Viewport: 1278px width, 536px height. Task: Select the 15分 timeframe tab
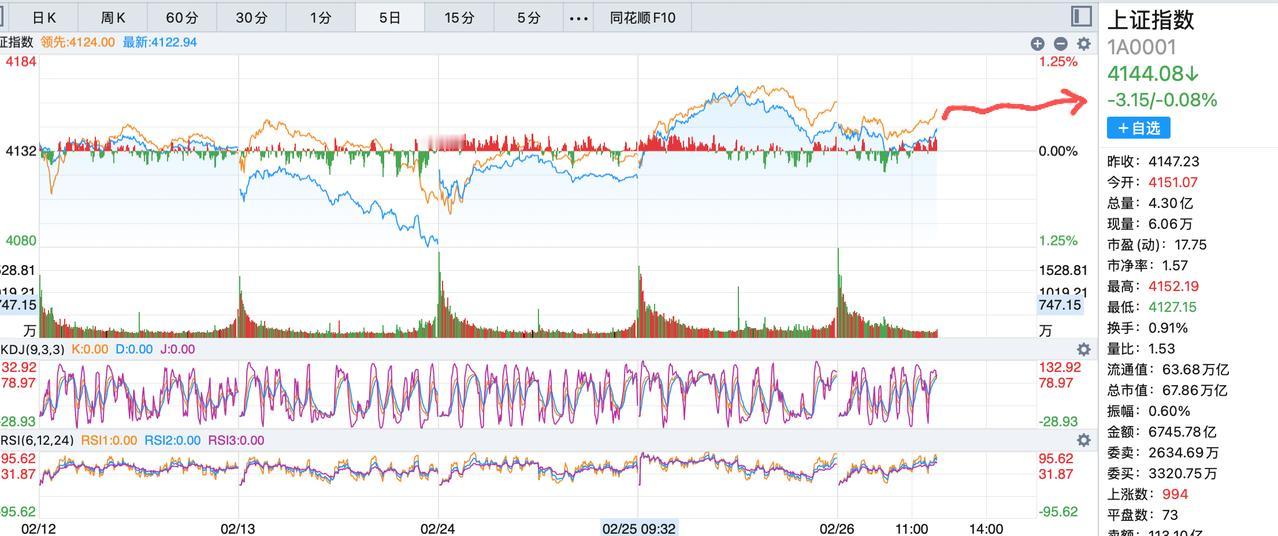(x=459, y=18)
